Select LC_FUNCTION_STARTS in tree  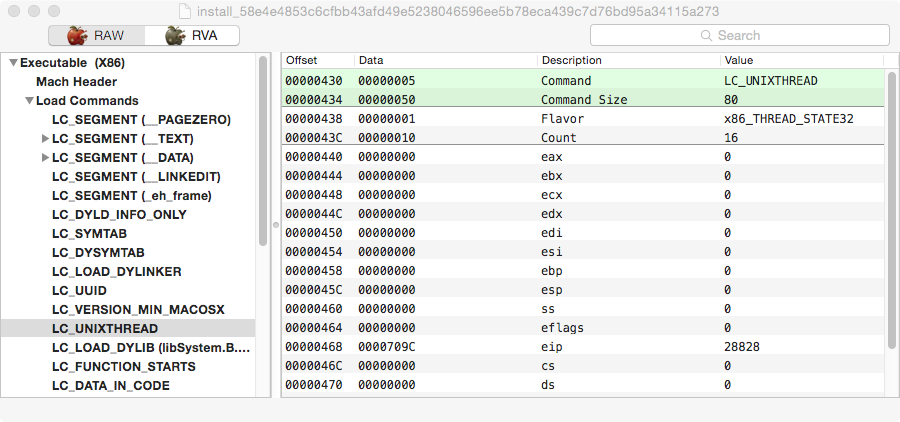[123, 366]
